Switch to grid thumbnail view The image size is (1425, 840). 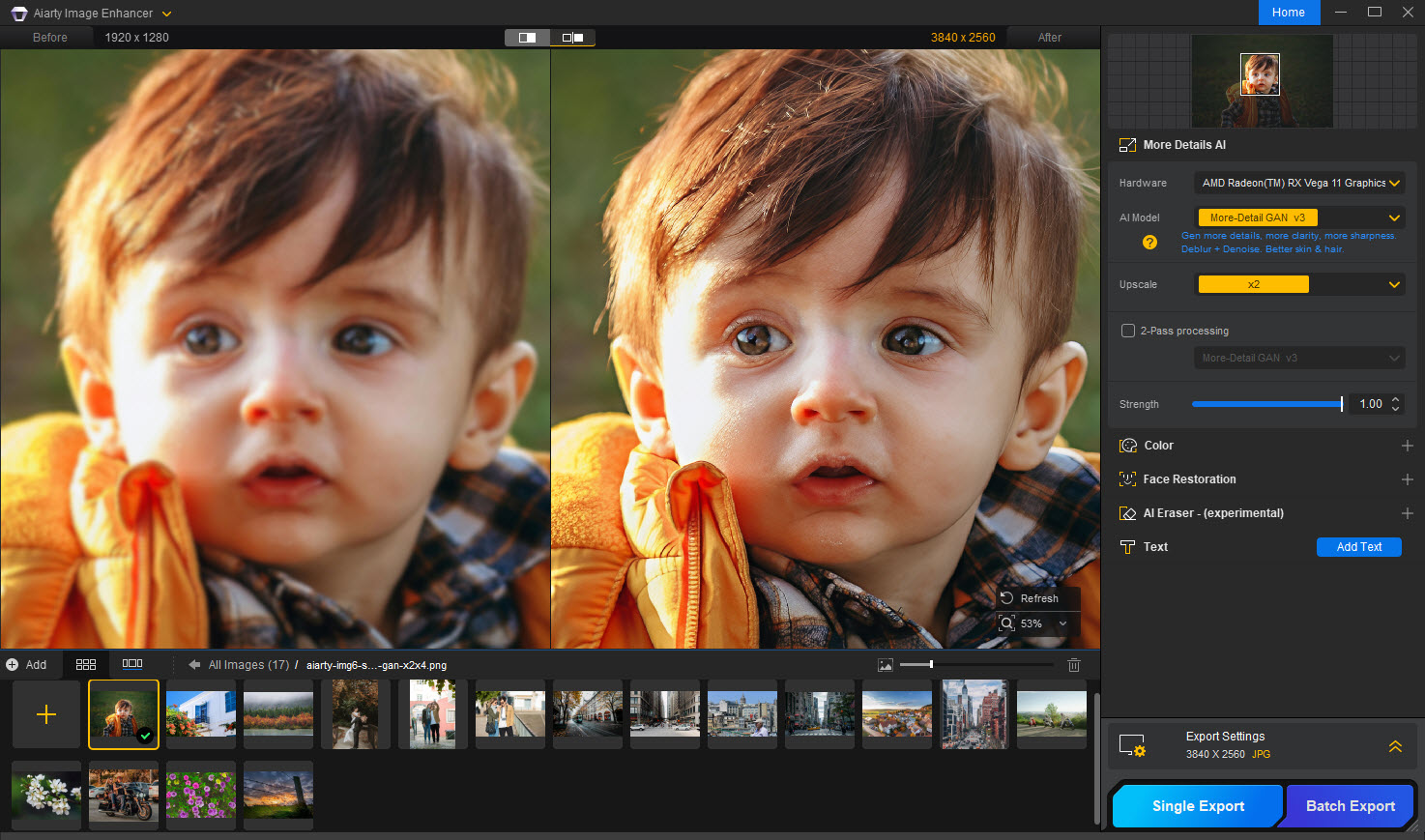(x=86, y=665)
